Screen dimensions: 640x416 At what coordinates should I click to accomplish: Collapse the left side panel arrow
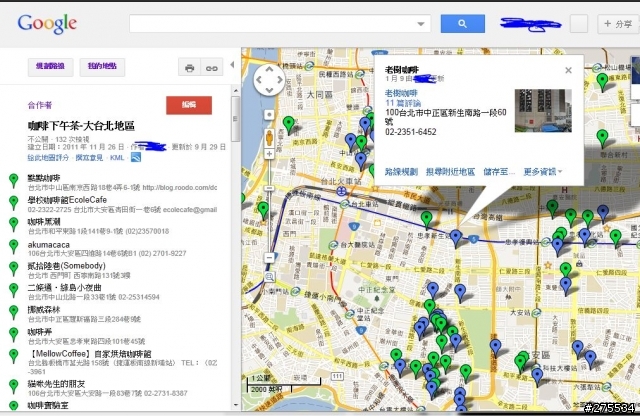[x=233, y=65]
